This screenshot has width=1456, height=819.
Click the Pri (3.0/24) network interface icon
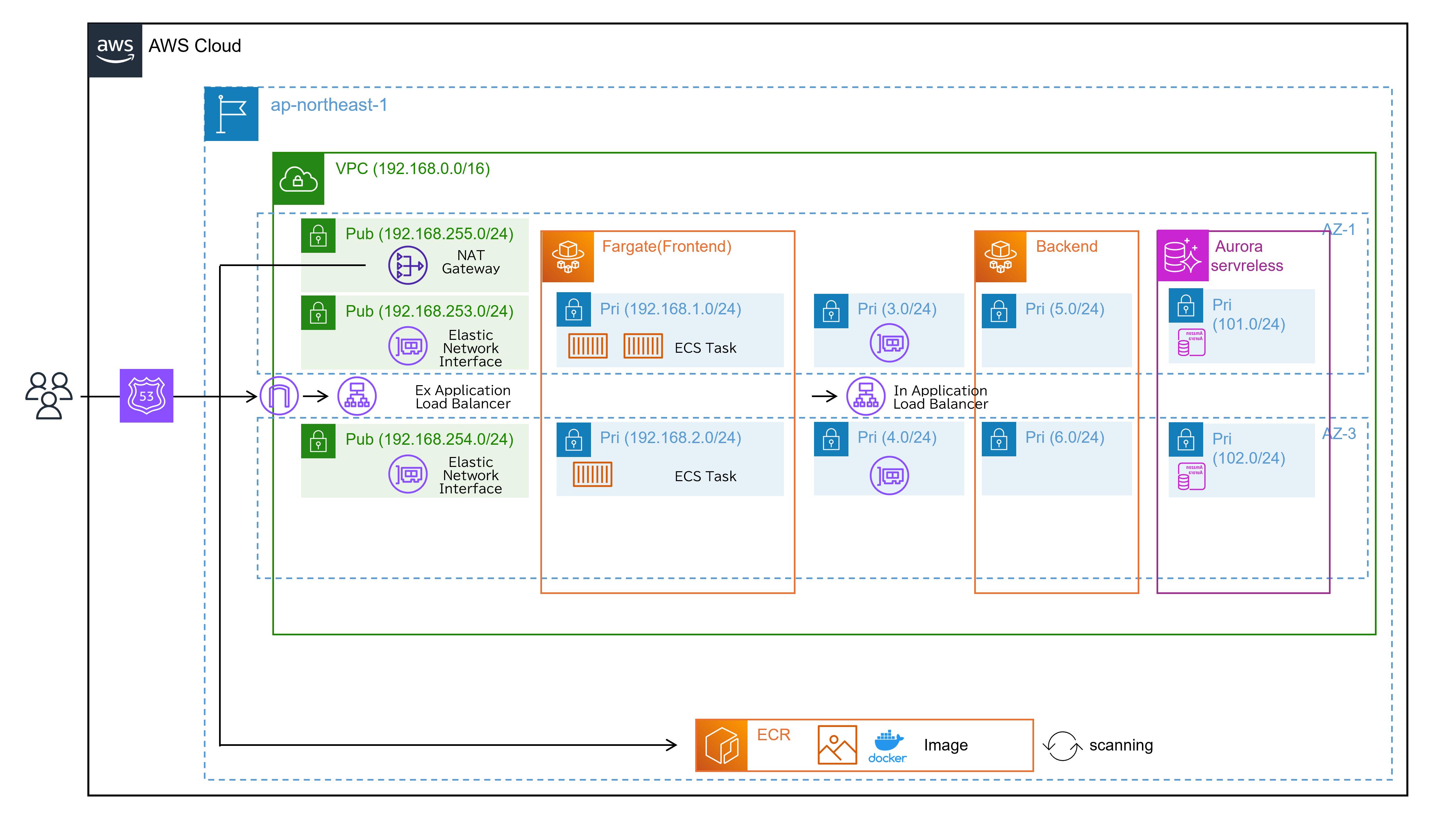[x=889, y=342]
